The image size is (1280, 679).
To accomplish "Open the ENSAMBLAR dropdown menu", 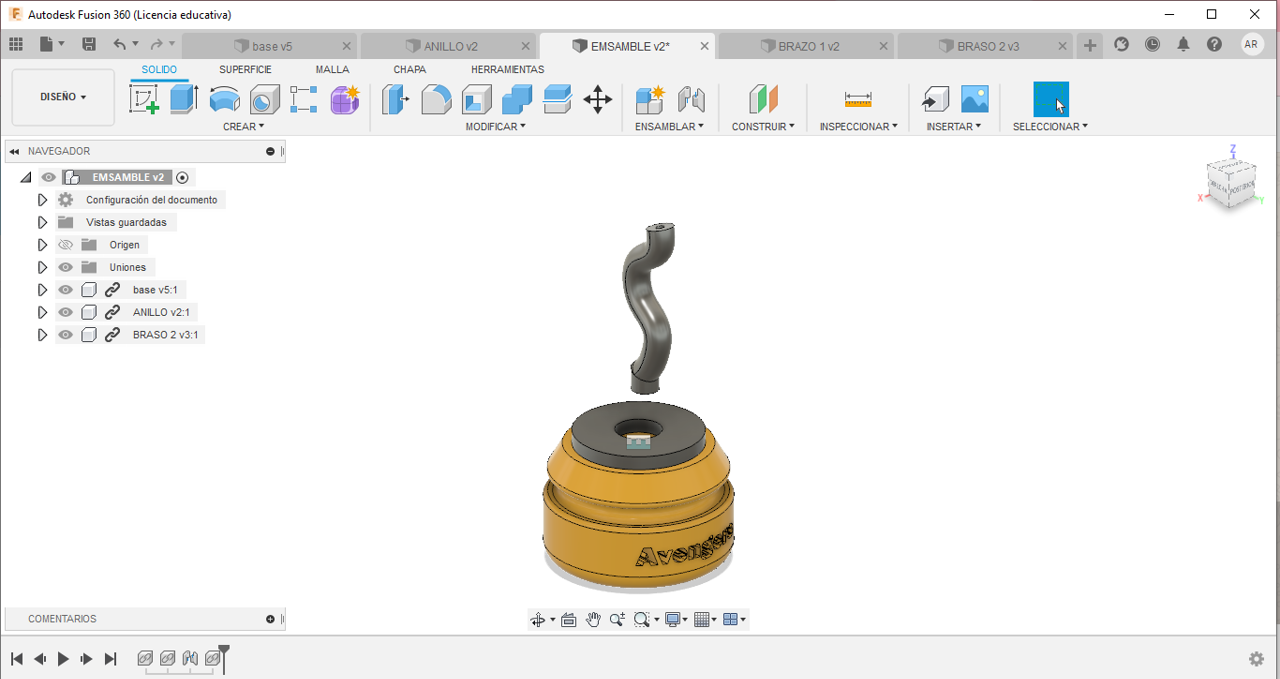I will pyautogui.click(x=670, y=127).
